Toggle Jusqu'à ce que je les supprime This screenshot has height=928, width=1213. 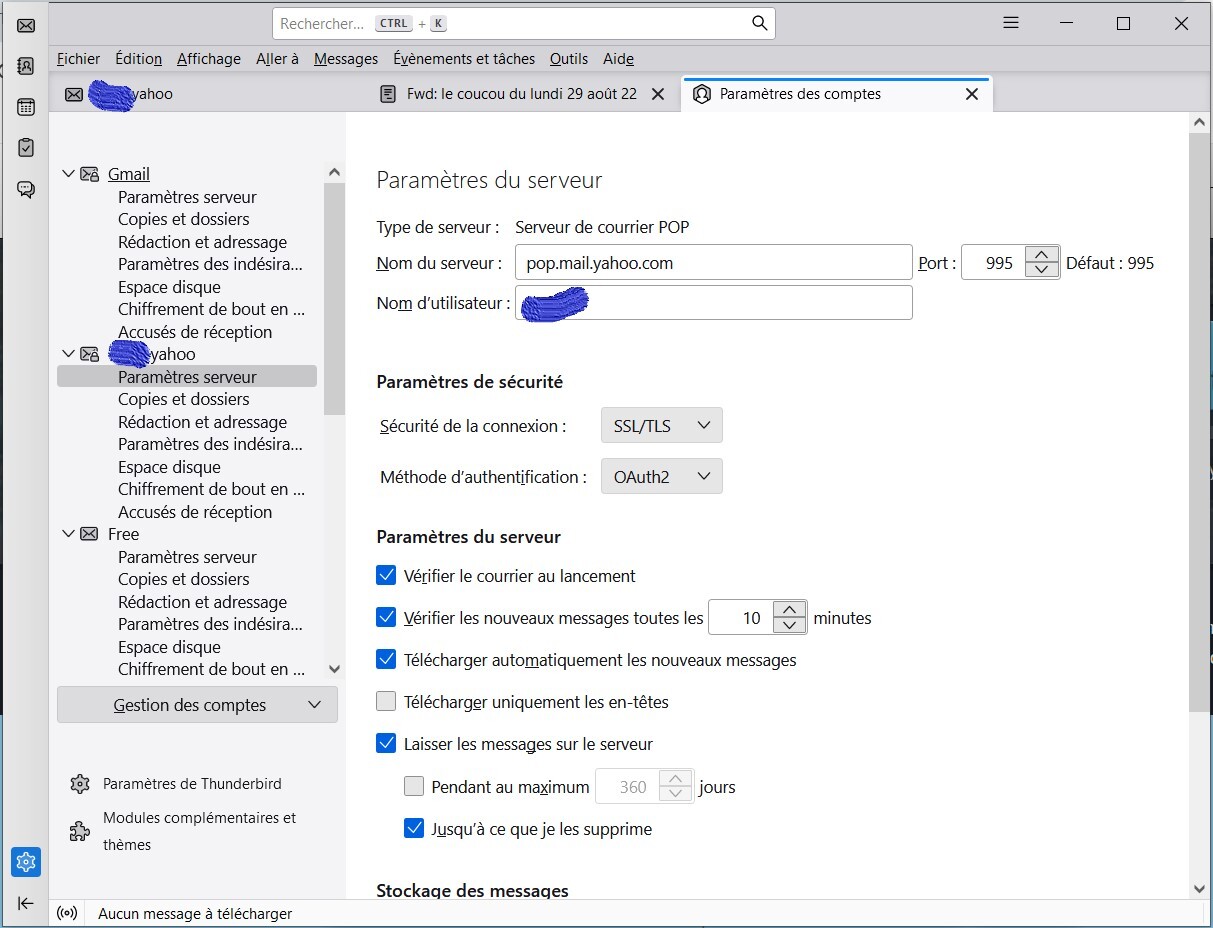click(414, 828)
